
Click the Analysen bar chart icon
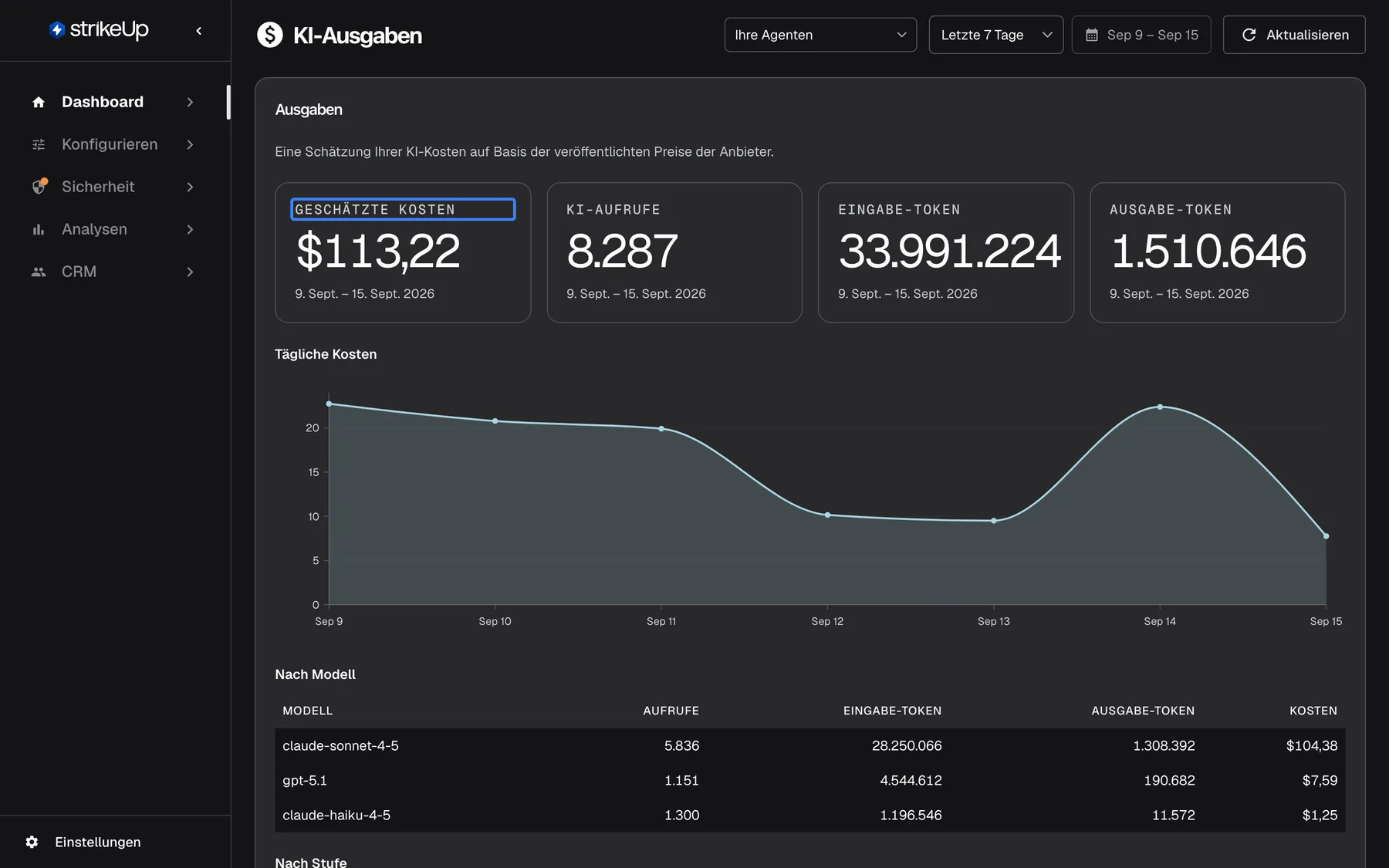click(39, 229)
